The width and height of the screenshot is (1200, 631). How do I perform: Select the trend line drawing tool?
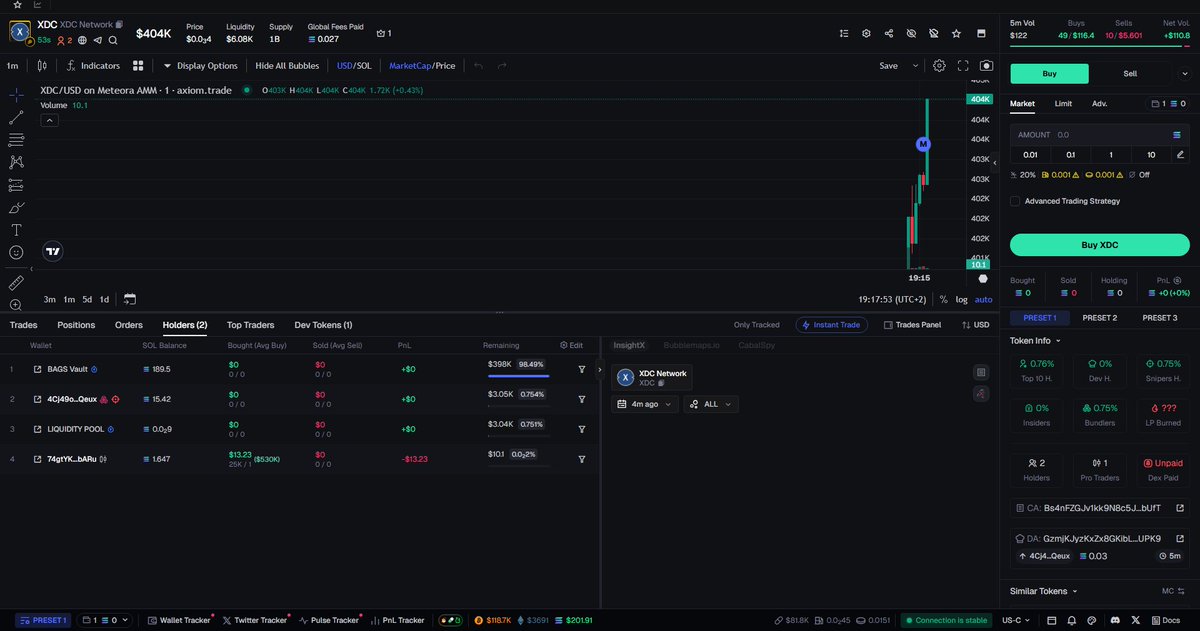point(16,117)
